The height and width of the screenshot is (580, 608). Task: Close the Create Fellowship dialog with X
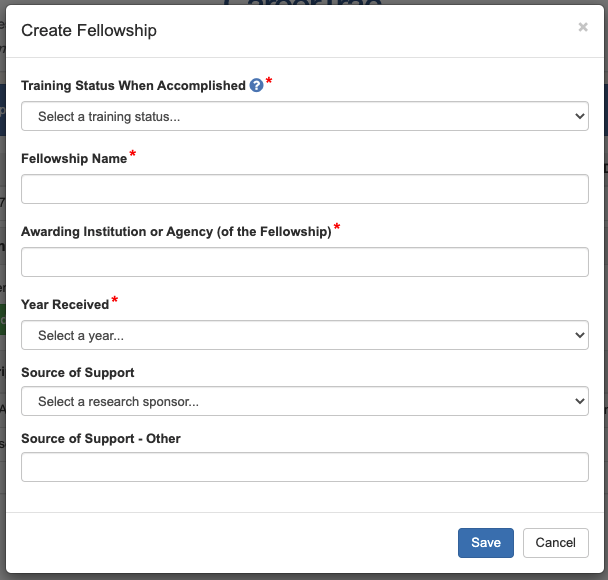583,28
